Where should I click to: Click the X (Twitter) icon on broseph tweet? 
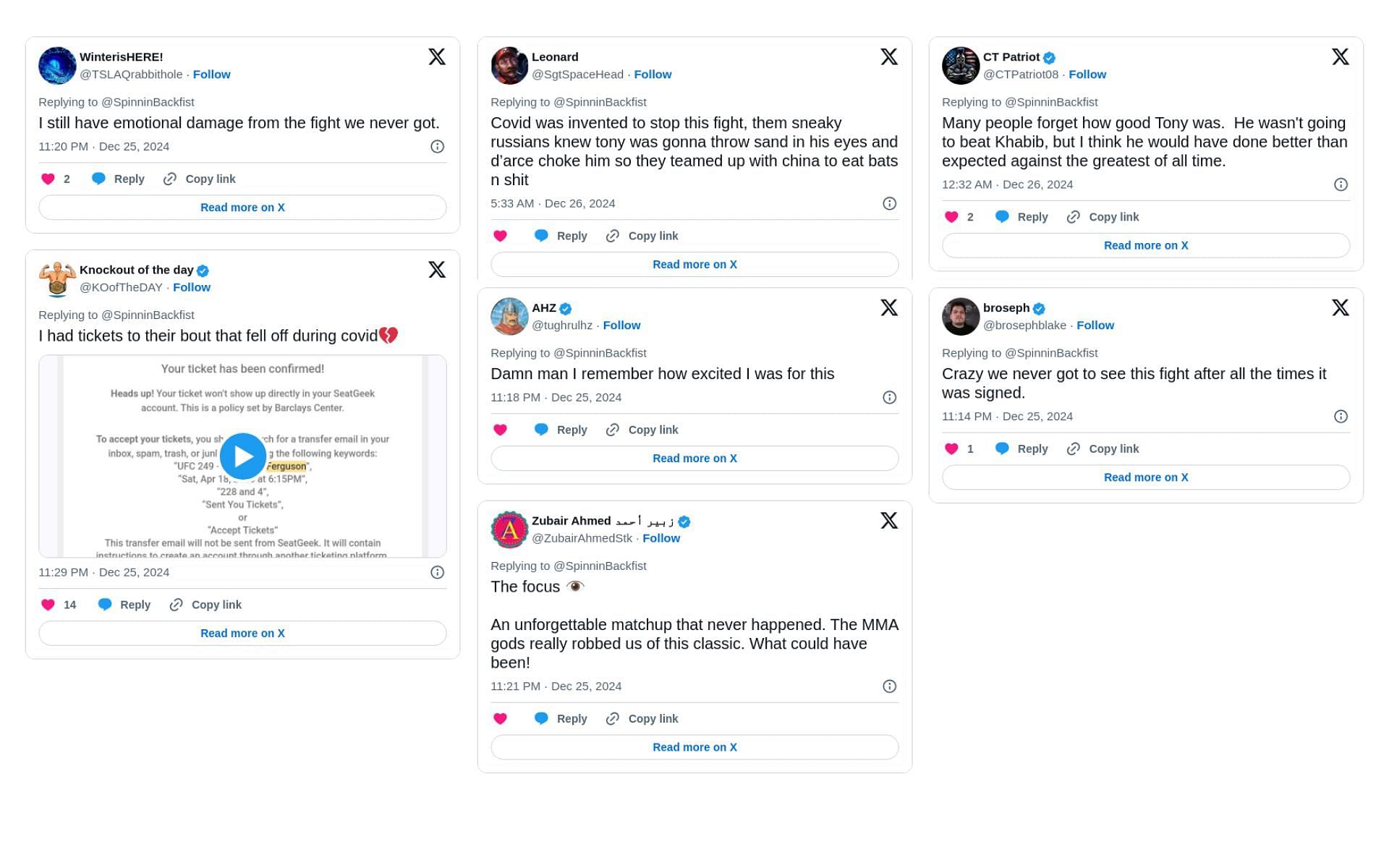(x=1340, y=307)
